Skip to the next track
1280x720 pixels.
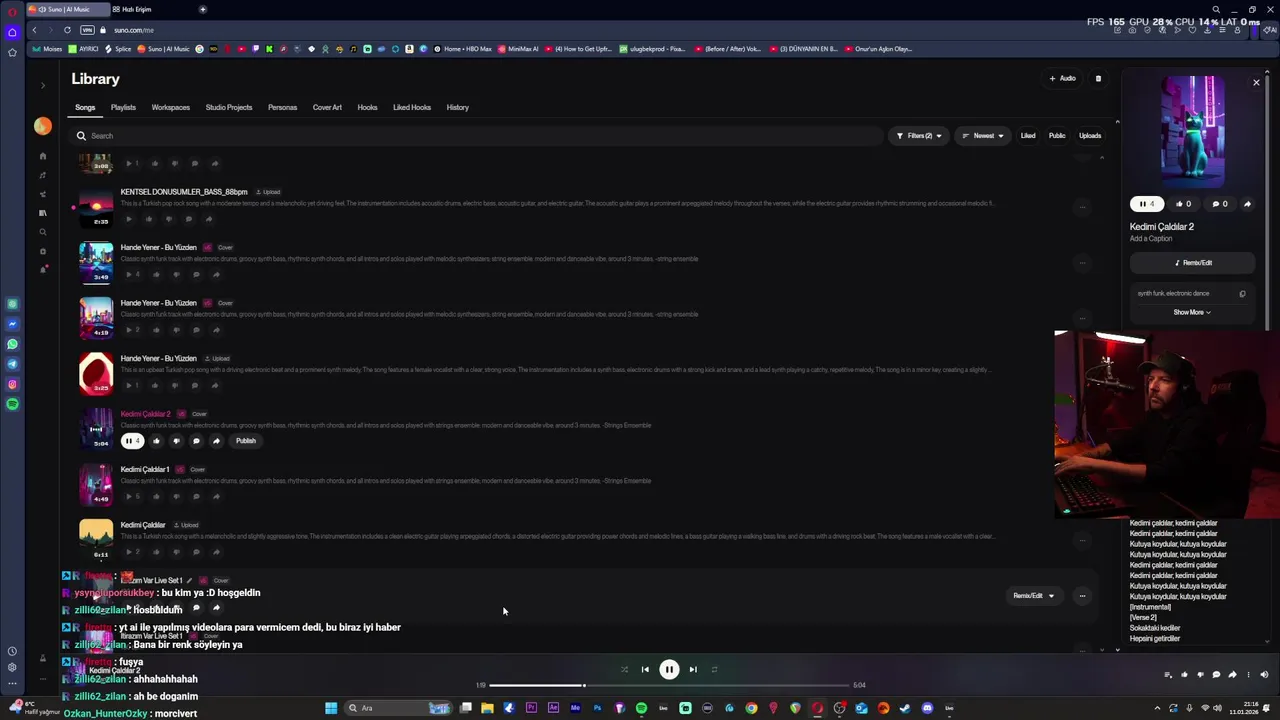pyautogui.click(x=693, y=669)
